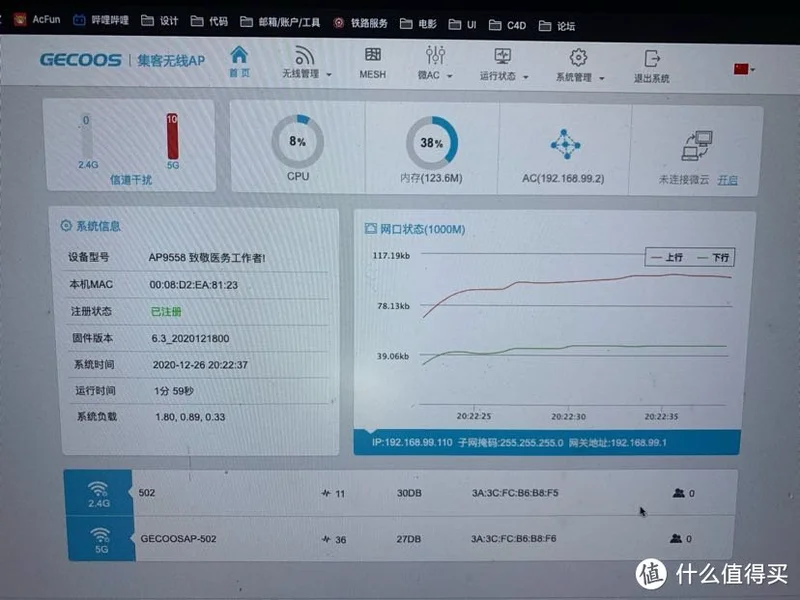800x600 pixels.
Task: Toggle the 上行 series in chart legend
Action: 667,257
